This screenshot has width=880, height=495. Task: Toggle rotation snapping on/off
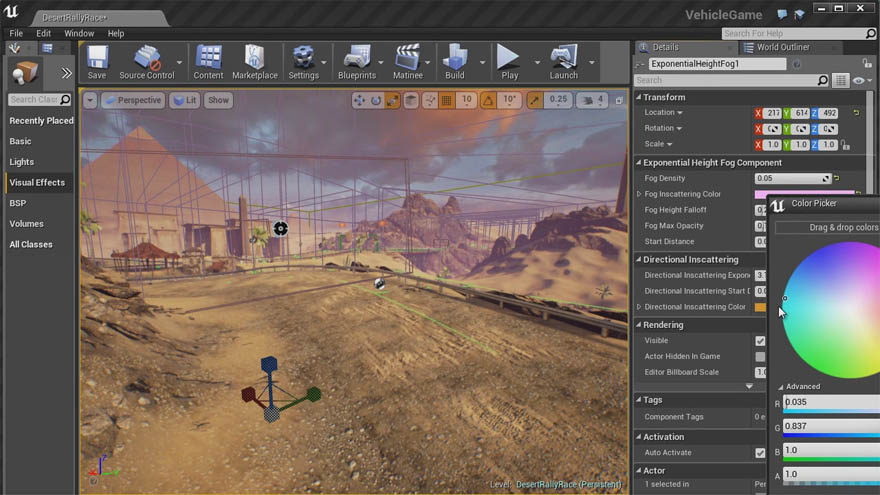coord(488,100)
